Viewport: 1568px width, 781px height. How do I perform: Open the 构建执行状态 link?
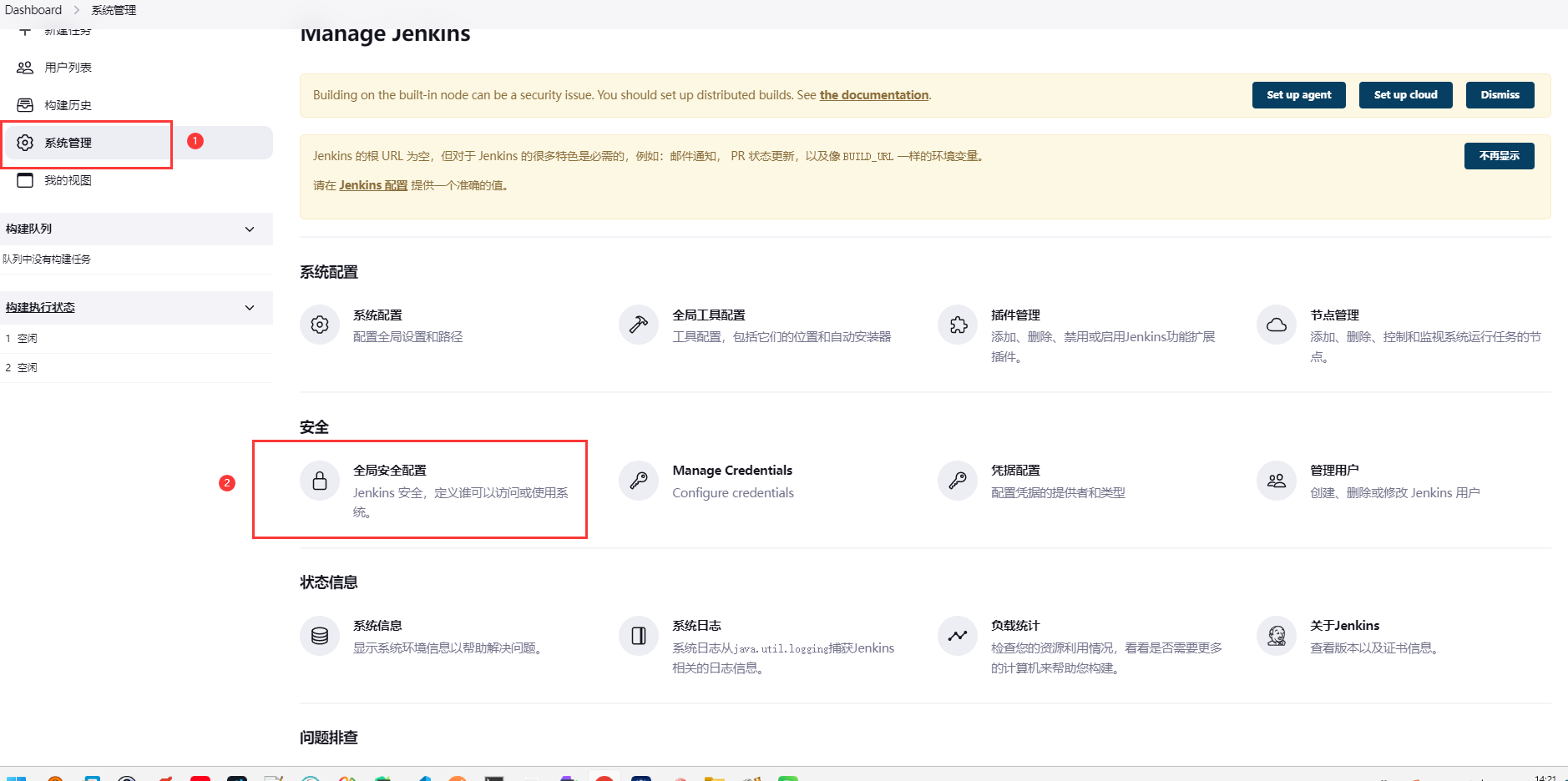click(40, 307)
